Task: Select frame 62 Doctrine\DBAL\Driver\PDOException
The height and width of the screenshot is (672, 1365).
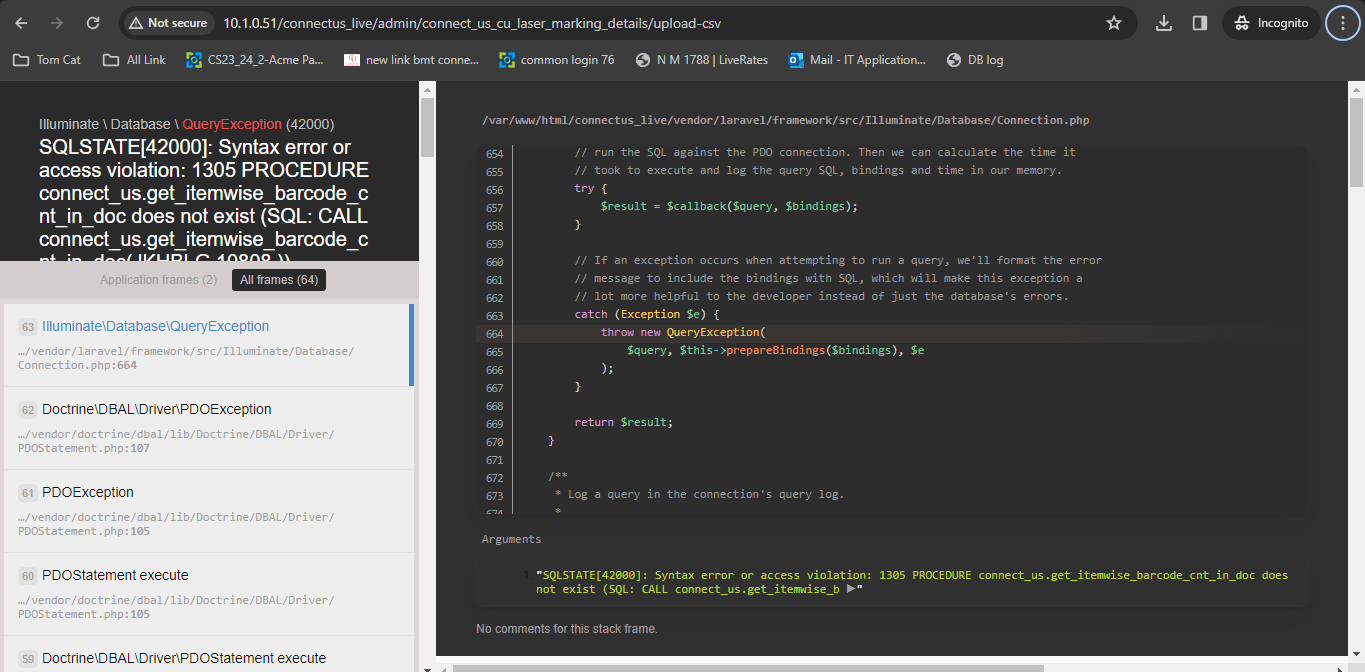Action: [x=207, y=428]
